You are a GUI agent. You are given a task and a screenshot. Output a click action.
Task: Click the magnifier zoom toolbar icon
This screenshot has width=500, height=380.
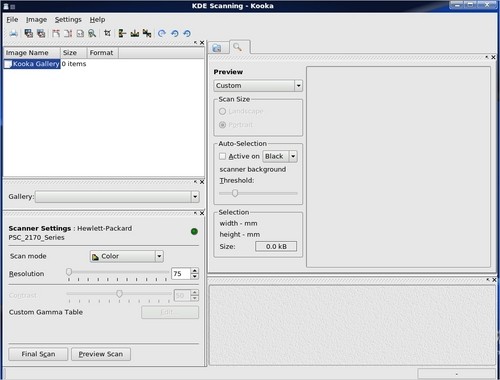coord(92,33)
